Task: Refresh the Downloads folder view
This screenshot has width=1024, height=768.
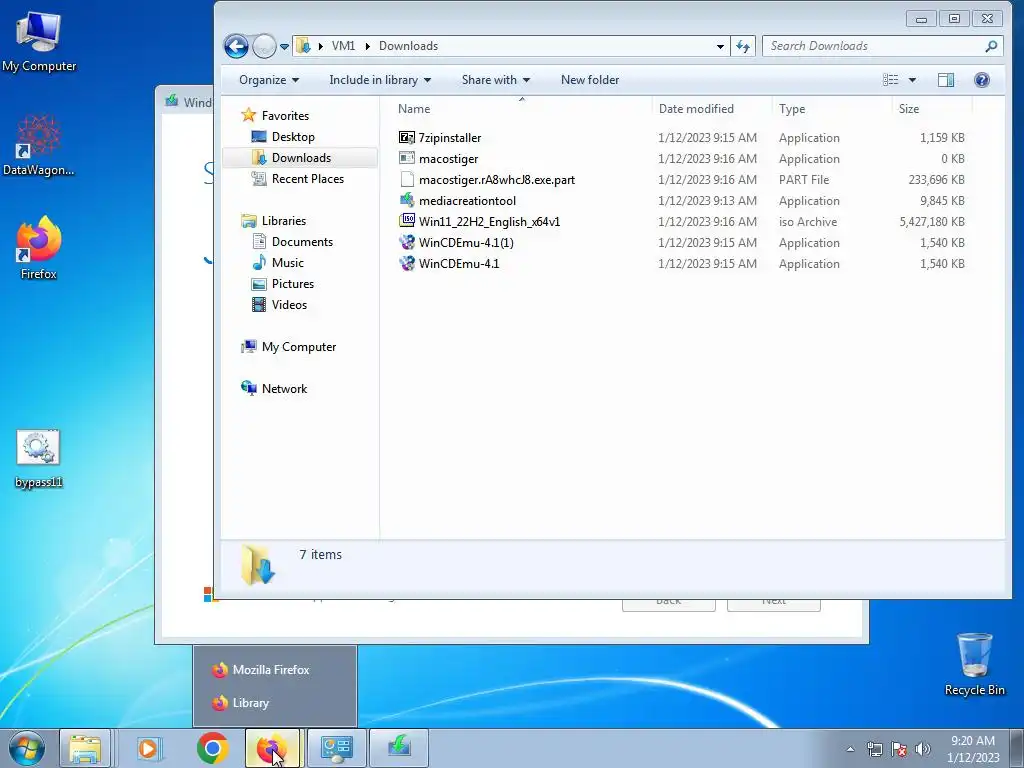Action: [x=743, y=46]
